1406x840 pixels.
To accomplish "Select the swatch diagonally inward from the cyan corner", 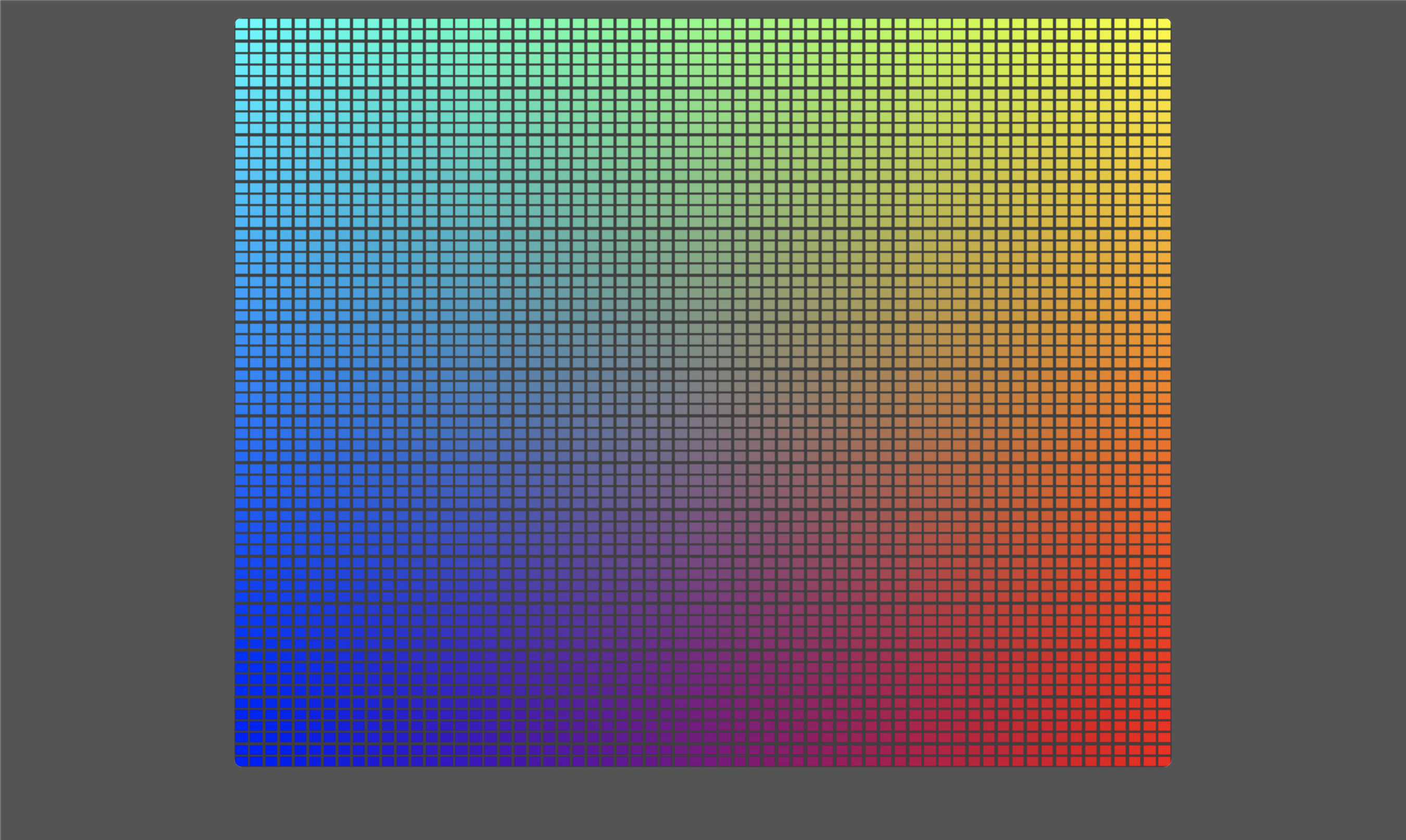I will [256, 35].
